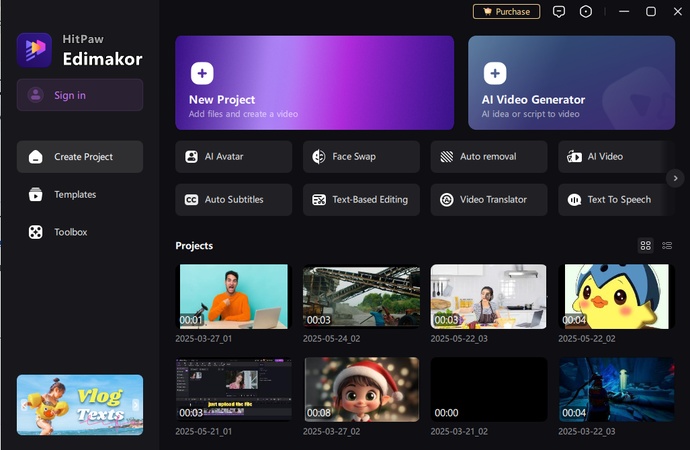Open Text-Based Editing tool

point(361,200)
